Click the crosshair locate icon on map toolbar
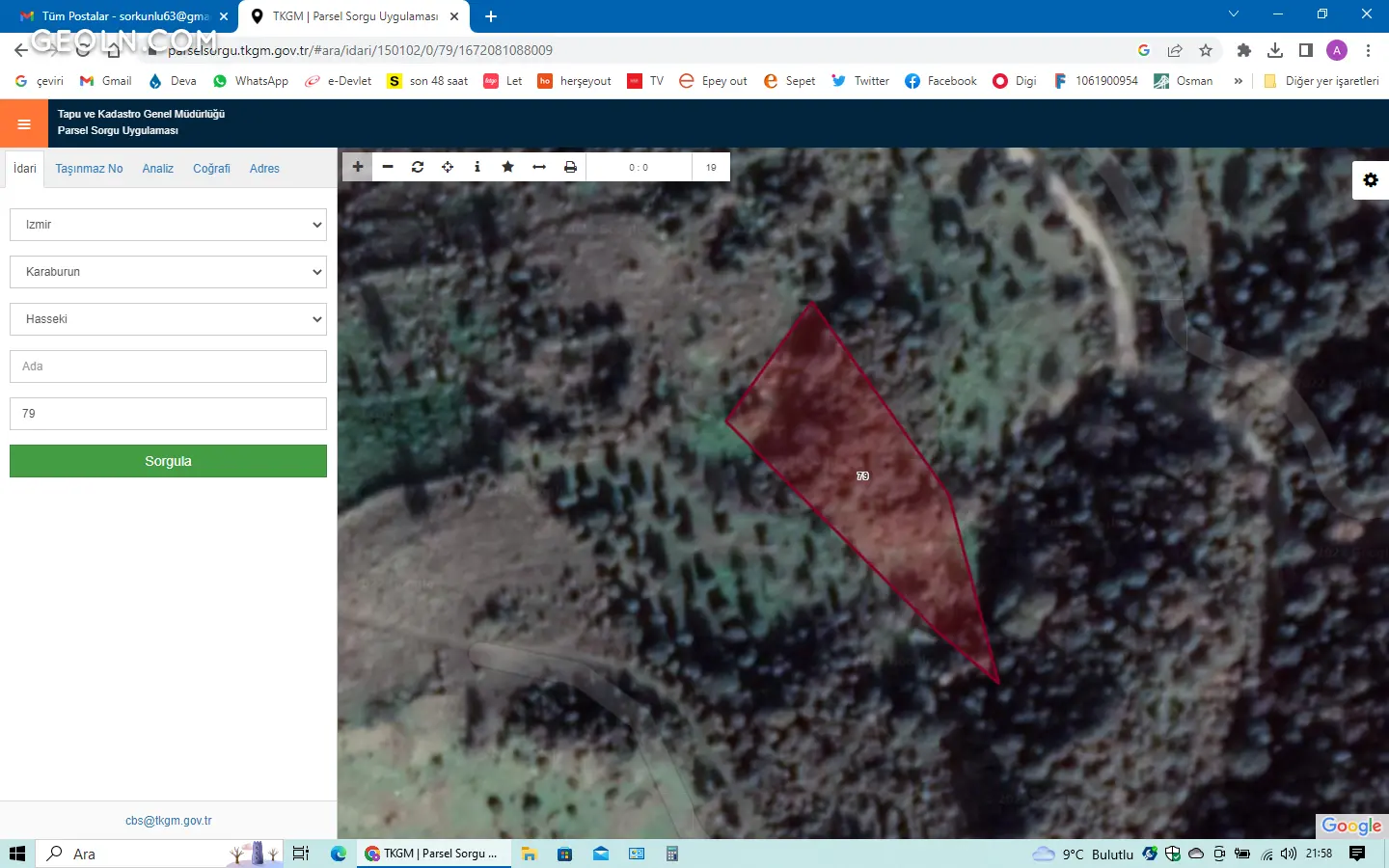The width and height of the screenshot is (1389, 868). point(448,167)
